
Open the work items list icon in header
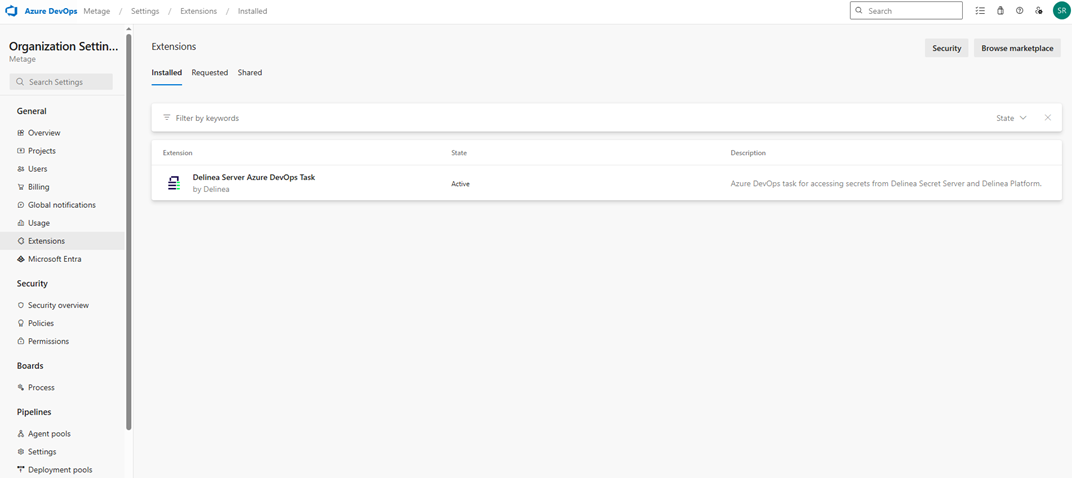(980, 11)
